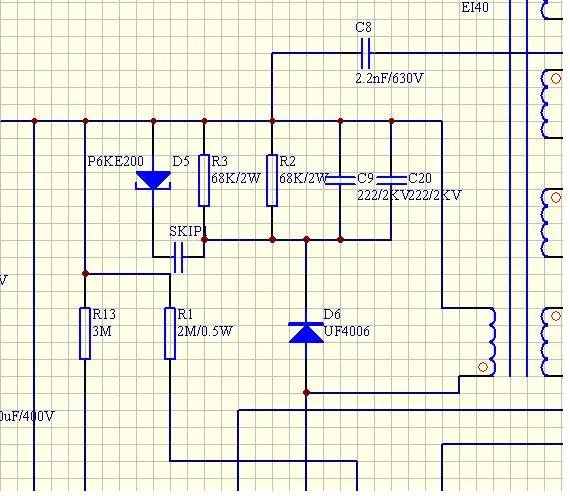
Task: Select the C8 capacitor symbol
Action: pos(366,53)
